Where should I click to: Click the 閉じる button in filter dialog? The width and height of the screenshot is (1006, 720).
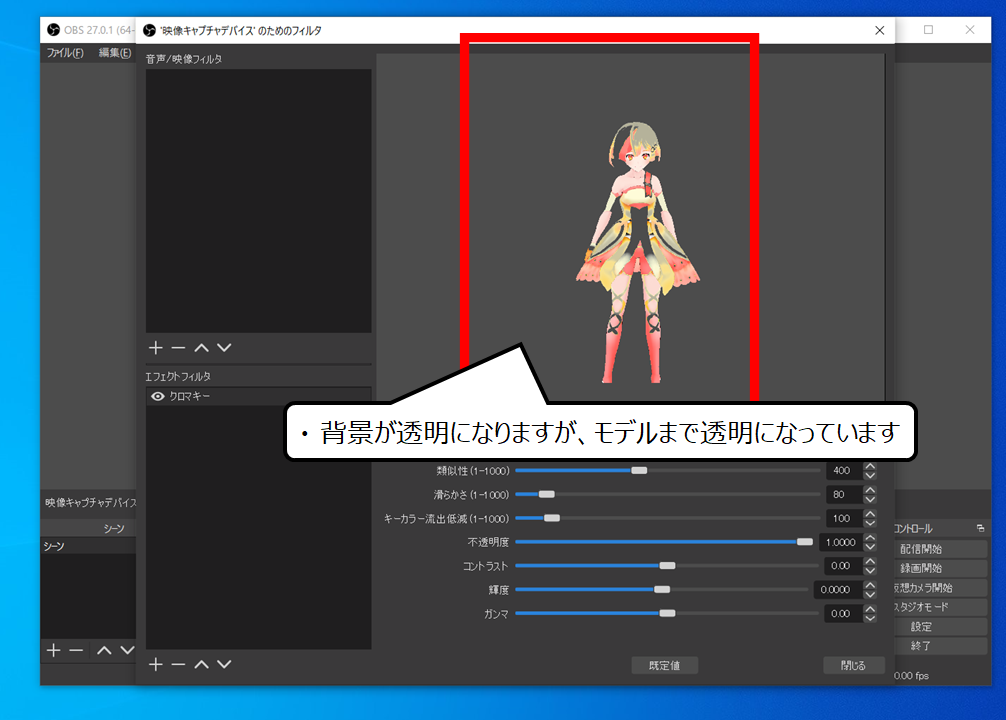(853, 665)
